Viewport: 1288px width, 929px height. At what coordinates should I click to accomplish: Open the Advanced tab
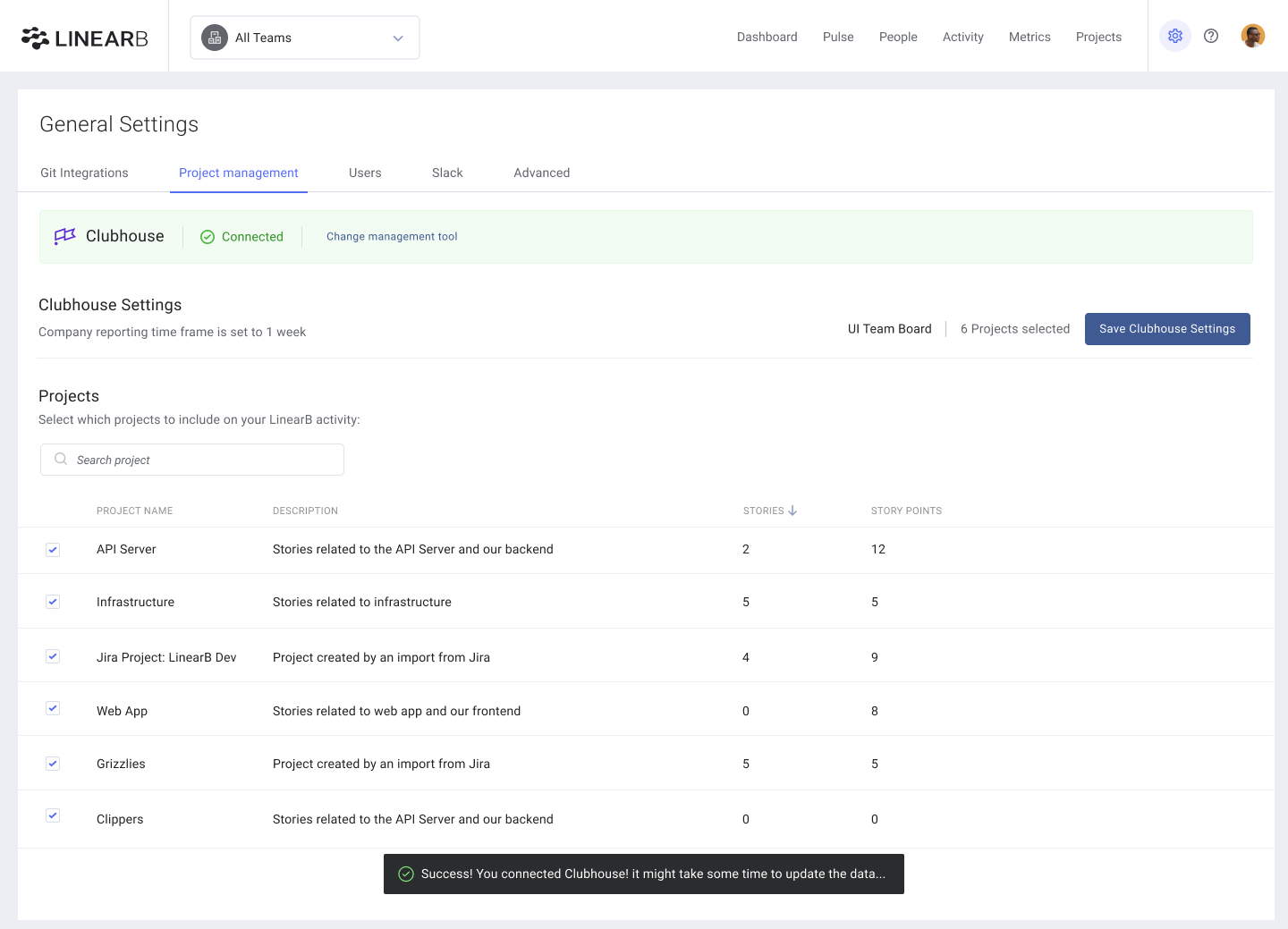tap(542, 173)
